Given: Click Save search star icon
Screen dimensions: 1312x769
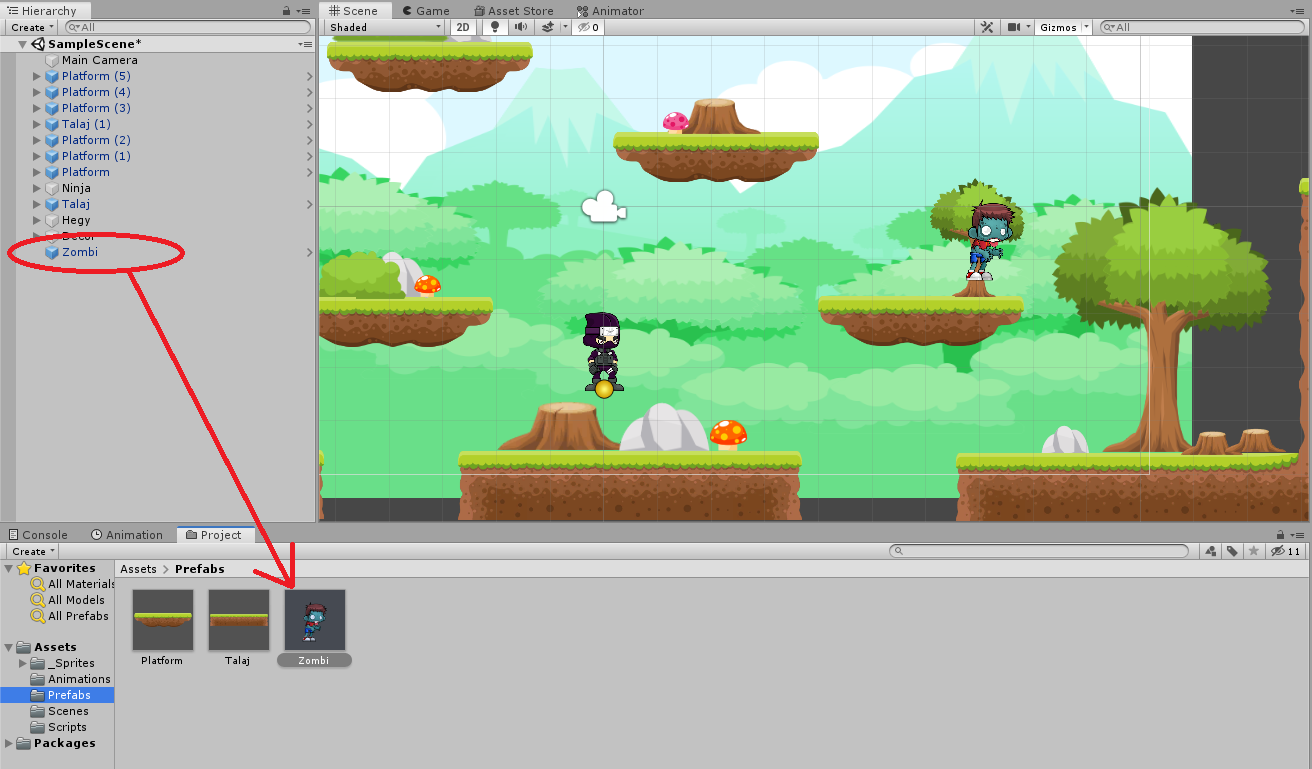Looking at the screenshot, I should click(1254, 551).
